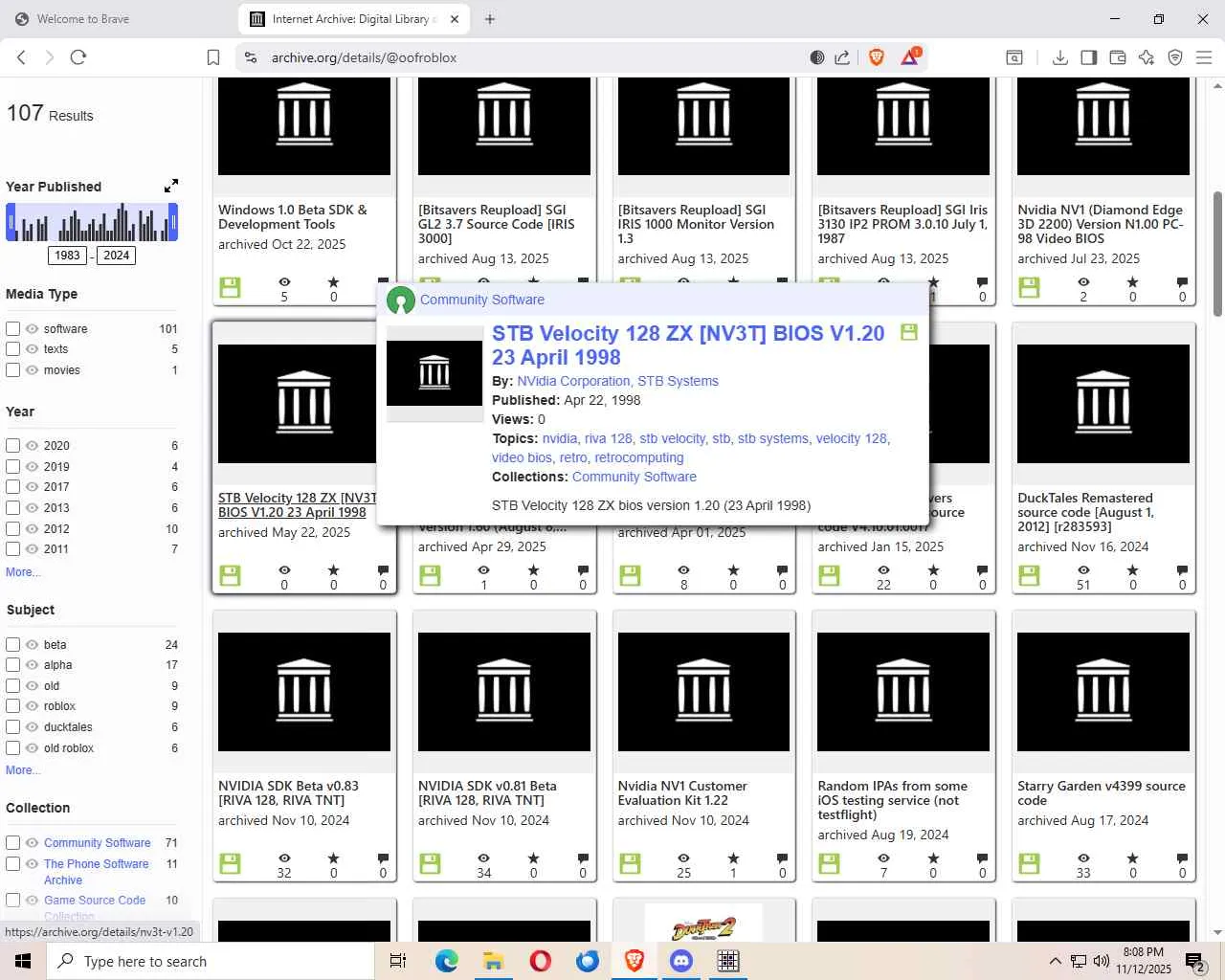Click the address bar URL
The height and width of the screenshot is (980, 1225).
tap(364, 57)
